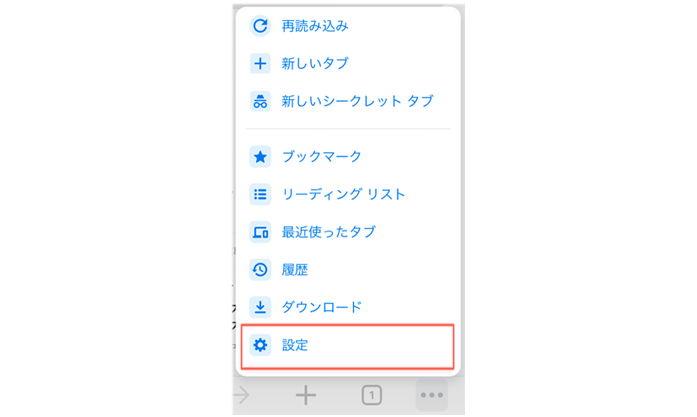Click the download arrow icon
Image resolution: width=697 pixels, height=417 pixels.
point(260,307)
